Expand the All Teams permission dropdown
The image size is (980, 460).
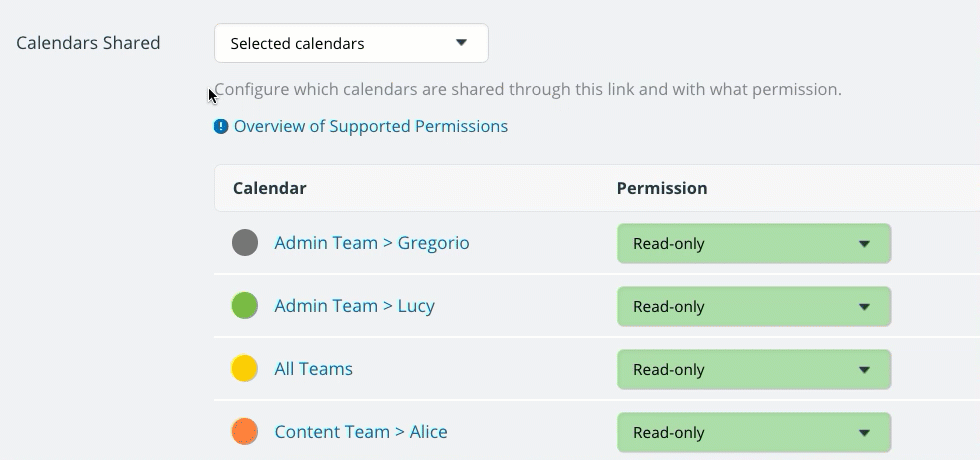754,369
